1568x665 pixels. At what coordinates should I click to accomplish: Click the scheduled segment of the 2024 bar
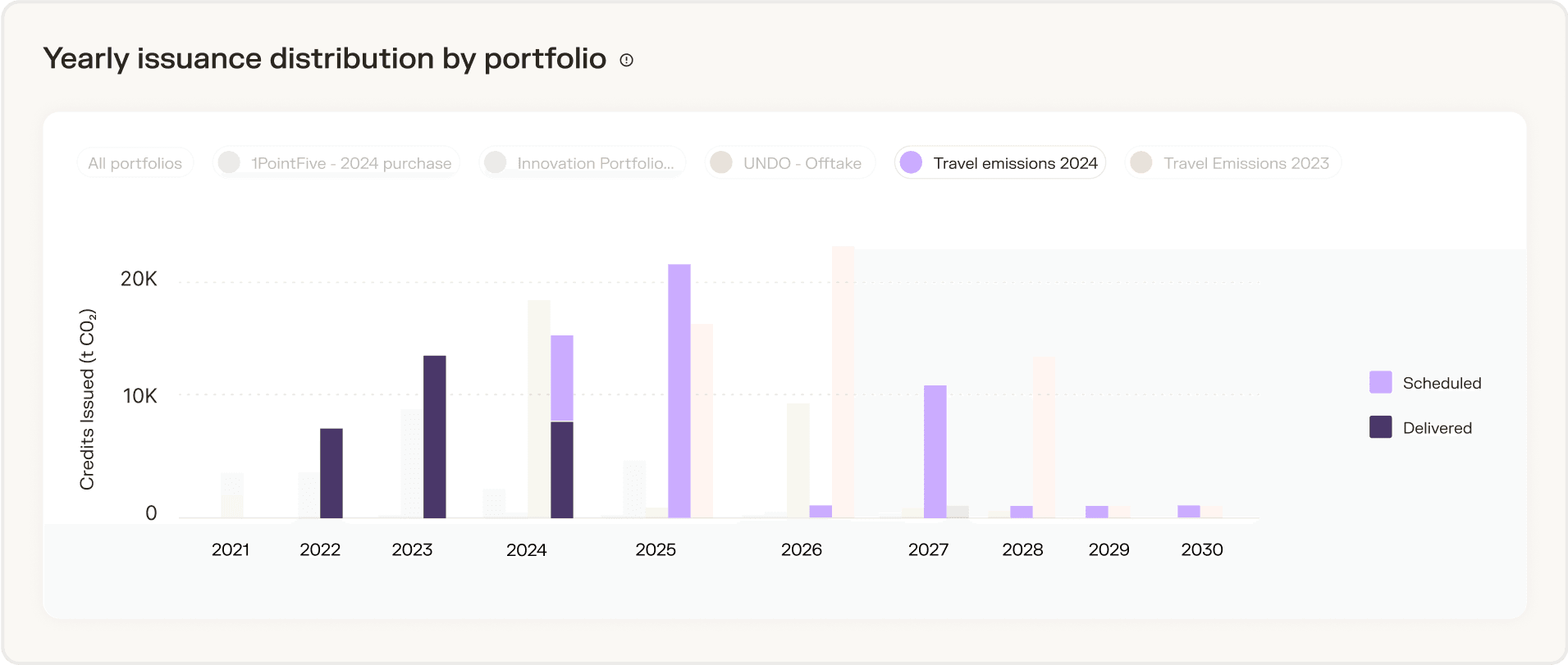[562, 378]
